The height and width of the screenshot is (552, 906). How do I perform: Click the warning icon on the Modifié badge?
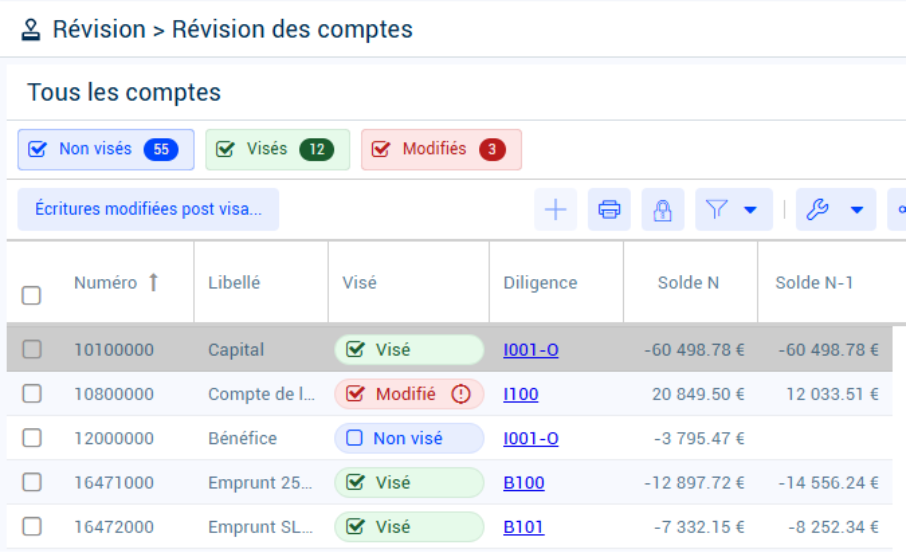pos(461,394)
